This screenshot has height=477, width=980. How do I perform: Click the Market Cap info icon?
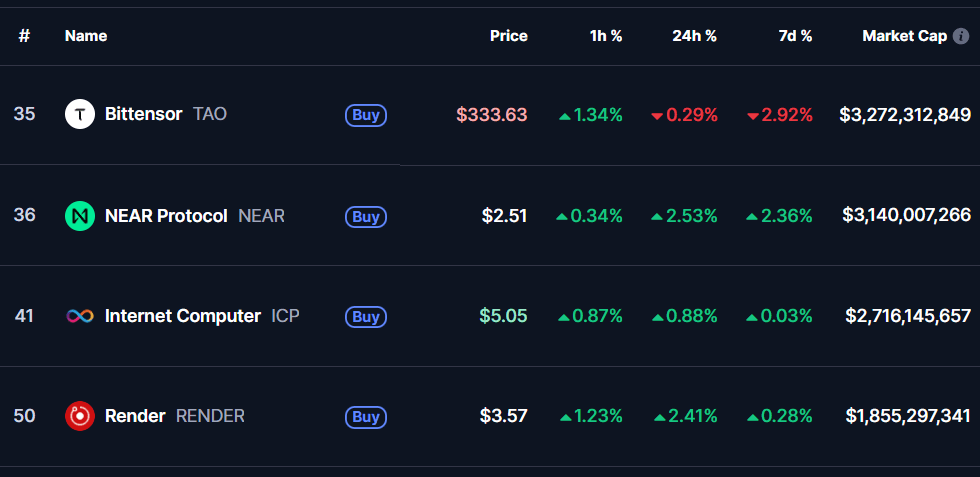coord(961,36)
